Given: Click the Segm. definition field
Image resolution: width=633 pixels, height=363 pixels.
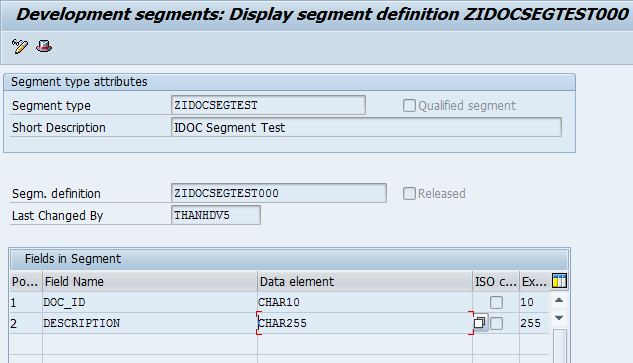Looking at the screenshot, I should click(279, 193).
